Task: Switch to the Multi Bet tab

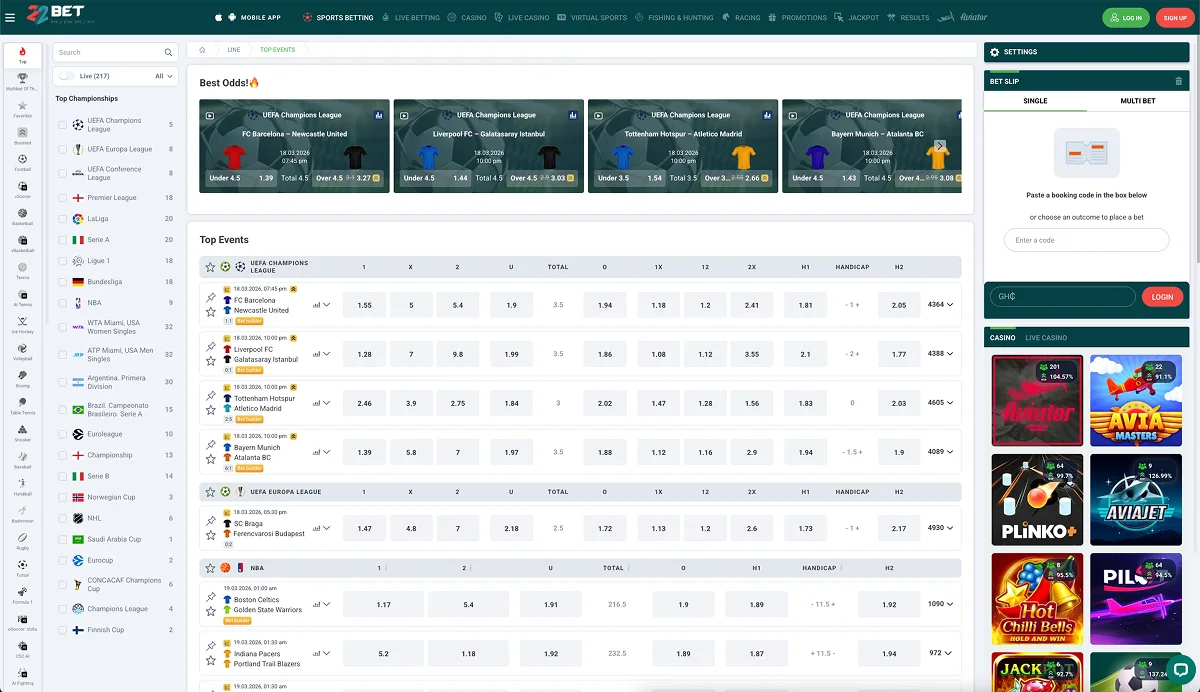Action: click(1137, 101)
